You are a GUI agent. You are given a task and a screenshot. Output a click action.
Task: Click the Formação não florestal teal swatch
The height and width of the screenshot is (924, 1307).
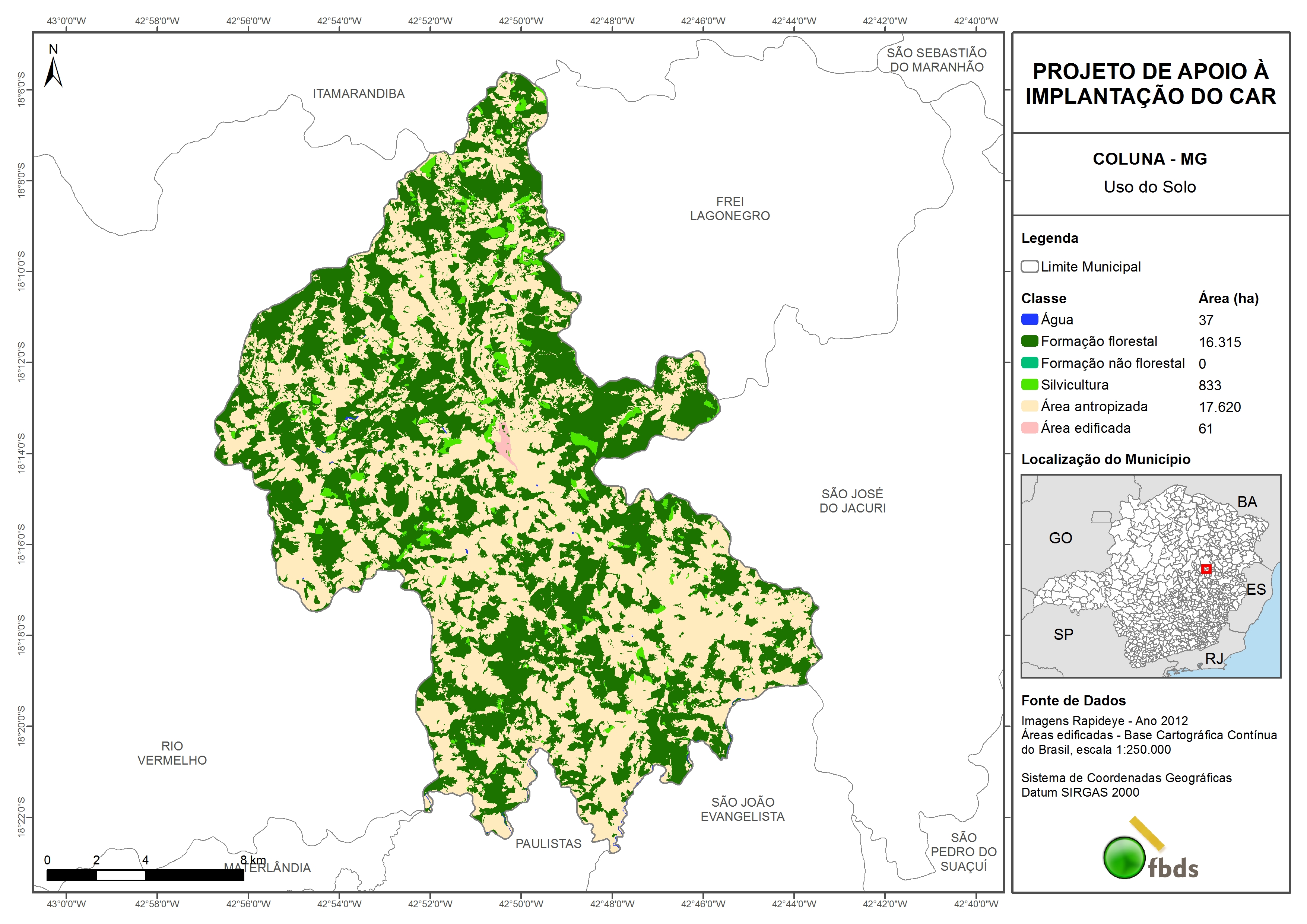(x=1029, y=363)
